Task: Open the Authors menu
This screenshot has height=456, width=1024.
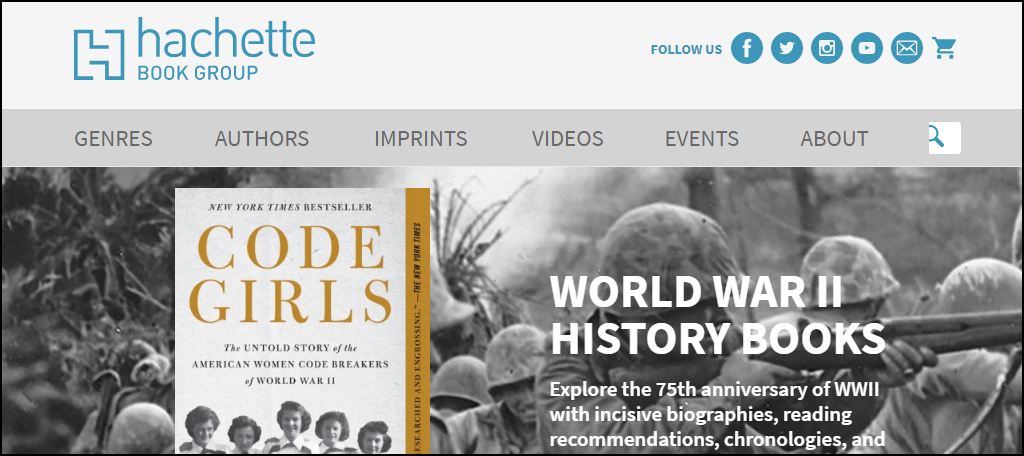Action: click(262, 138)
